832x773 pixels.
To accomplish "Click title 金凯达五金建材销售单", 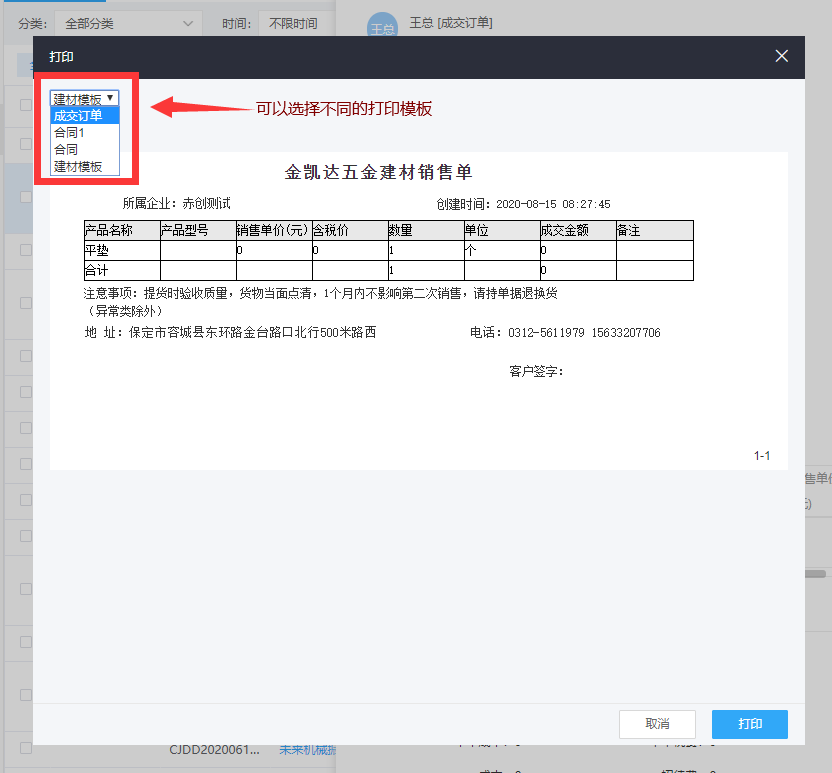I will tap(378, 172).
